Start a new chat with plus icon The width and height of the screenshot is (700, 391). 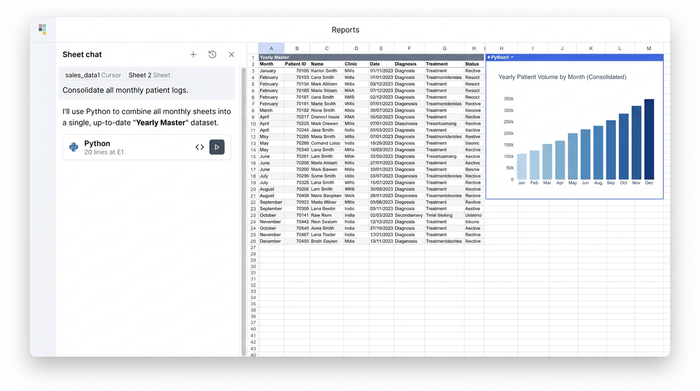click(193, 54)
